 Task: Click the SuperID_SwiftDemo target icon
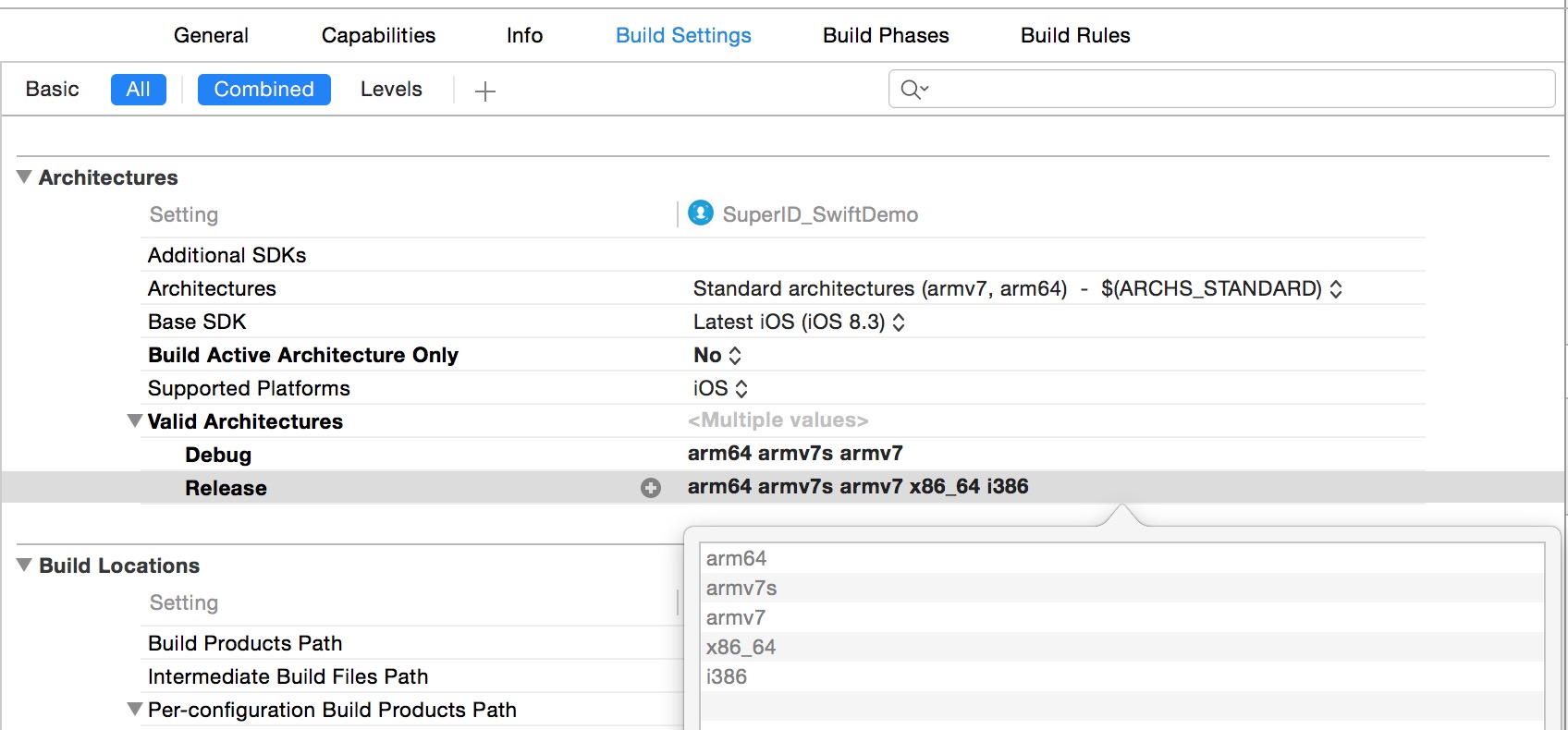click(x=701, y=213)
